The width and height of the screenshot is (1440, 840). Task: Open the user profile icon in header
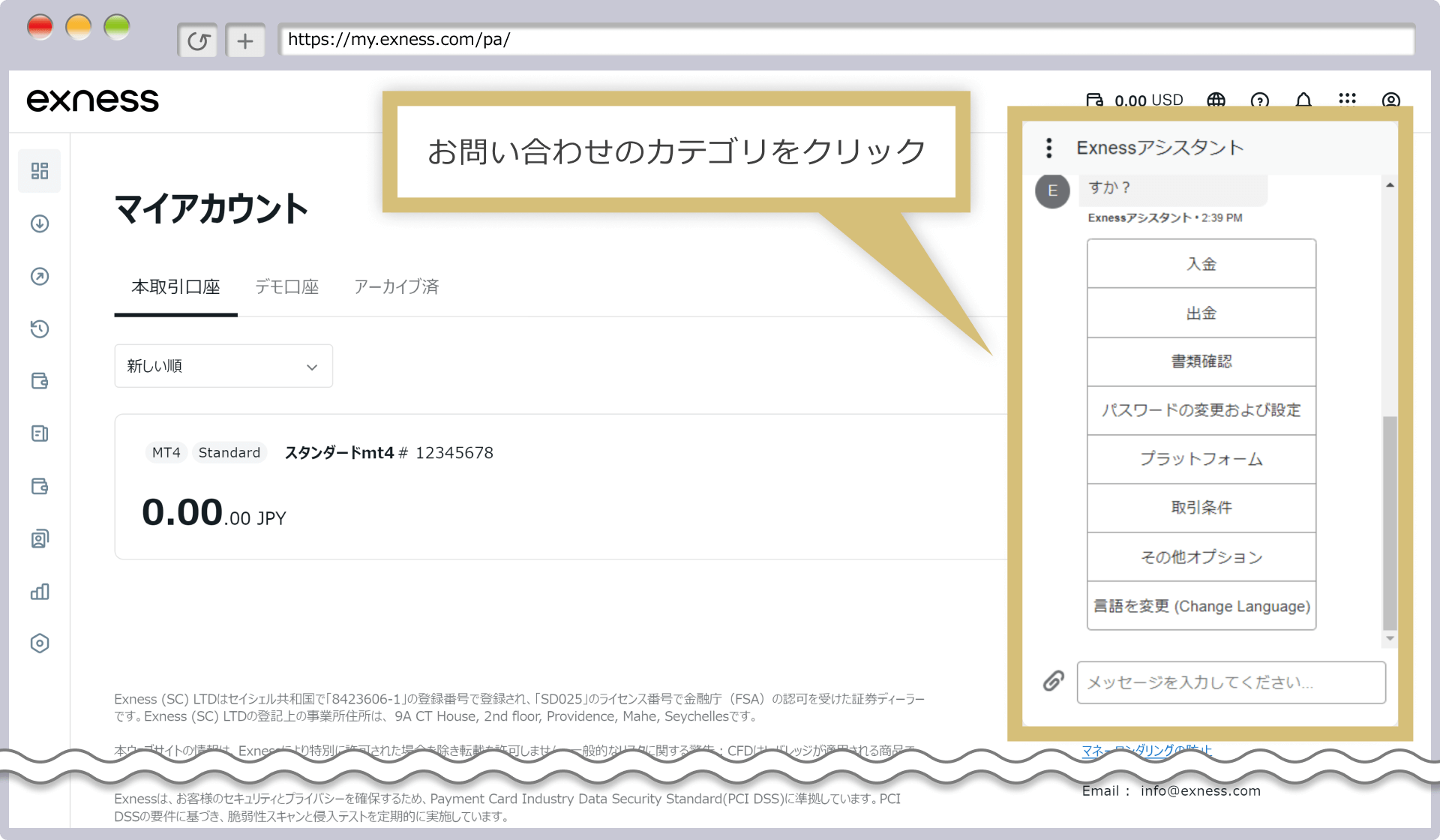[x=1391, y=100]
